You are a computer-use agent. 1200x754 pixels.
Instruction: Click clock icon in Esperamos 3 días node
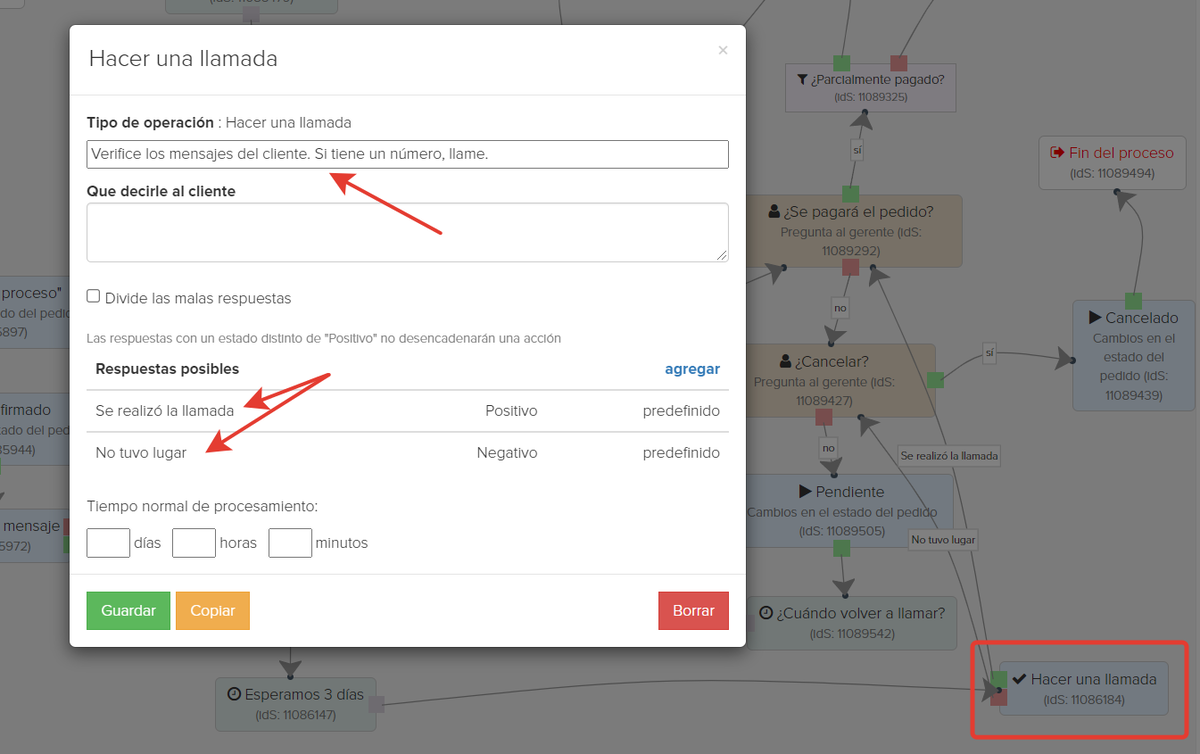pos(234,694)
